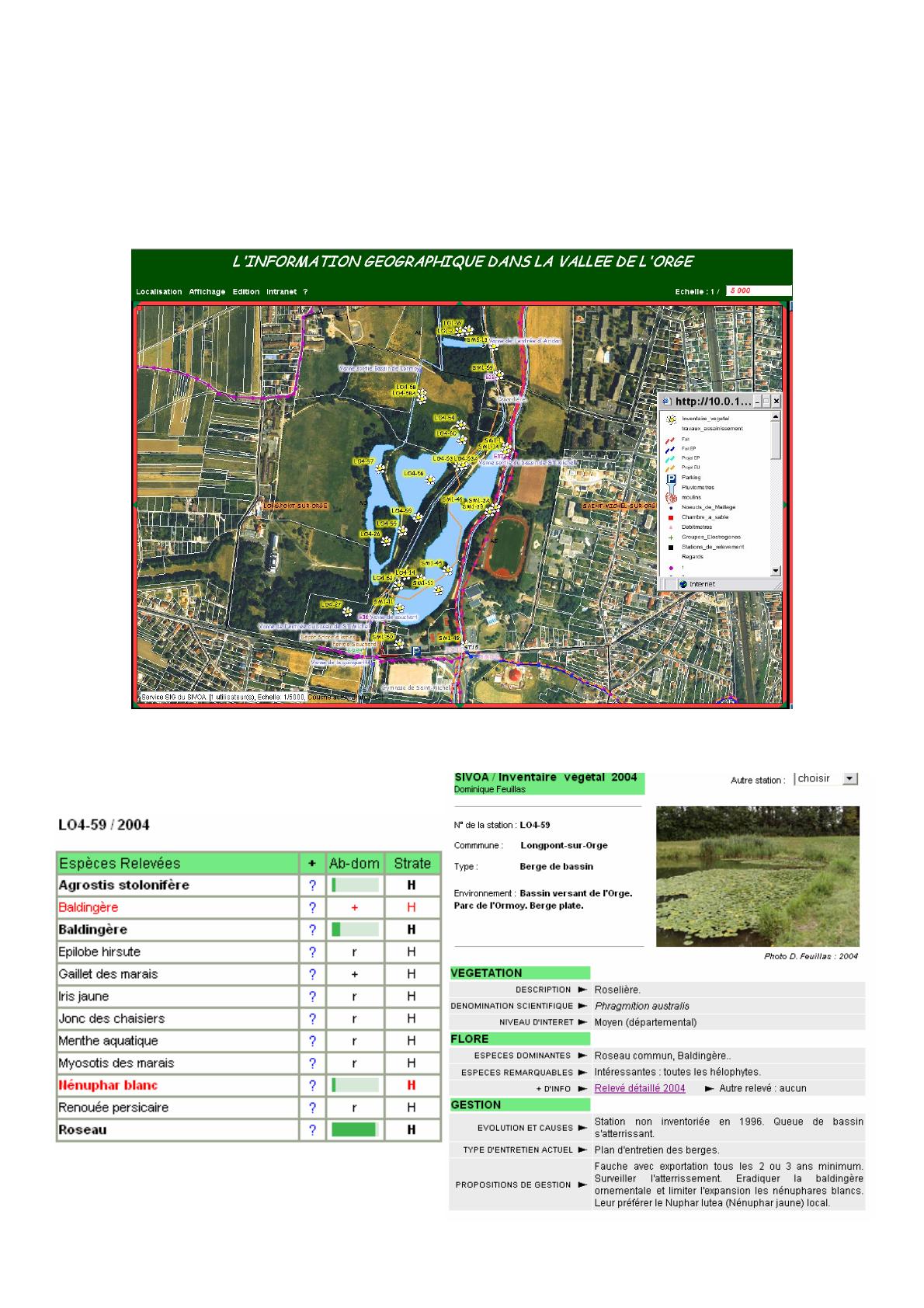This screenshot has height=1308, width=924.
Task: Click the Renouée persicaire species name
Action: click(113, 1108)
